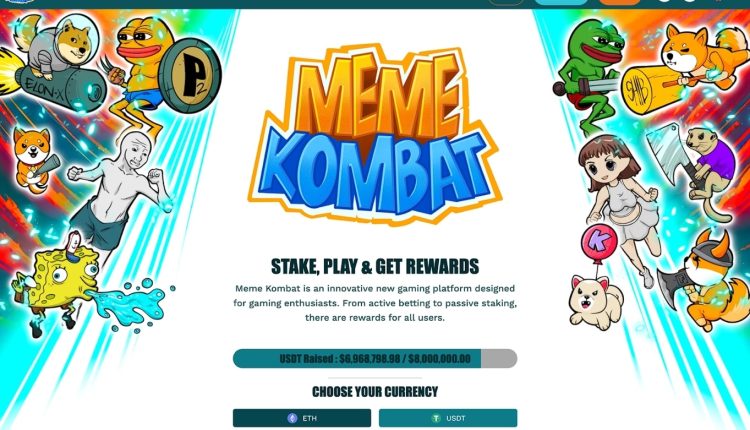Select USDT as payment currency
This screenshot has height=430, width=750.
(448, 418)
